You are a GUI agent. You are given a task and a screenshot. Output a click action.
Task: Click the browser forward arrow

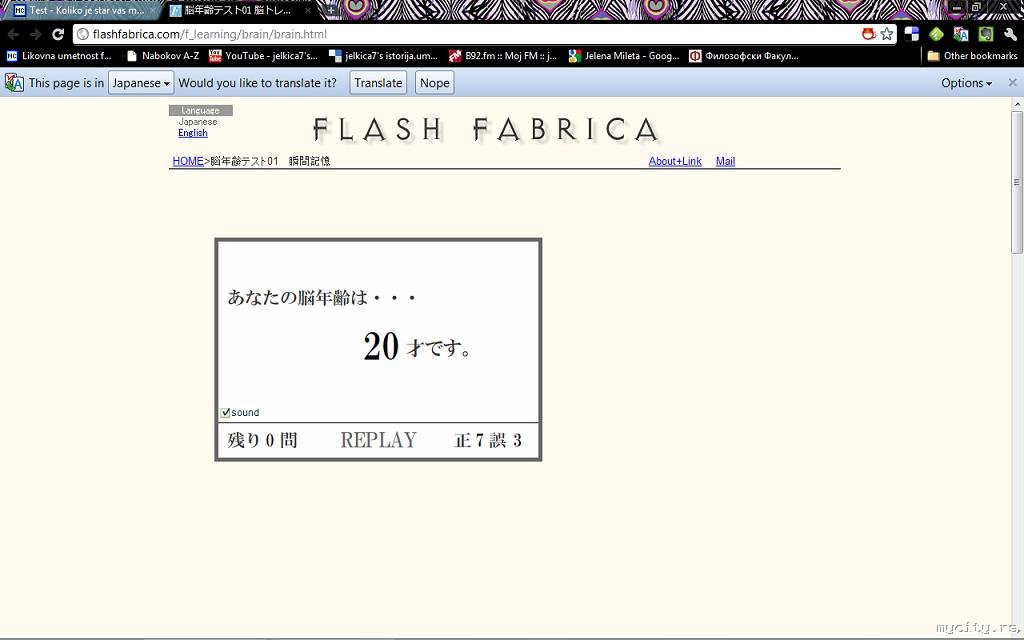tap(35, 35)
